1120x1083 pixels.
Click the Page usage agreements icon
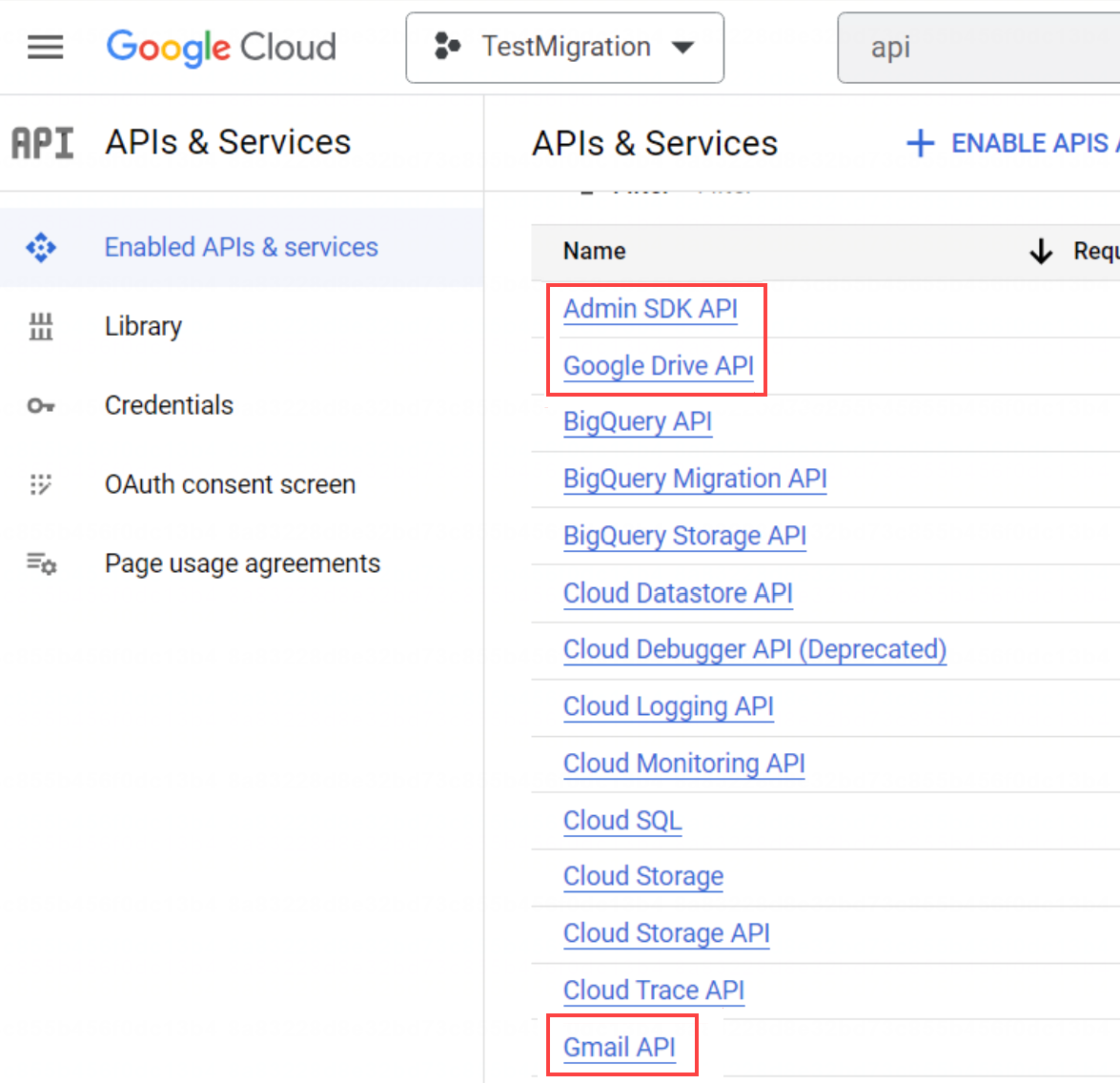41,564
